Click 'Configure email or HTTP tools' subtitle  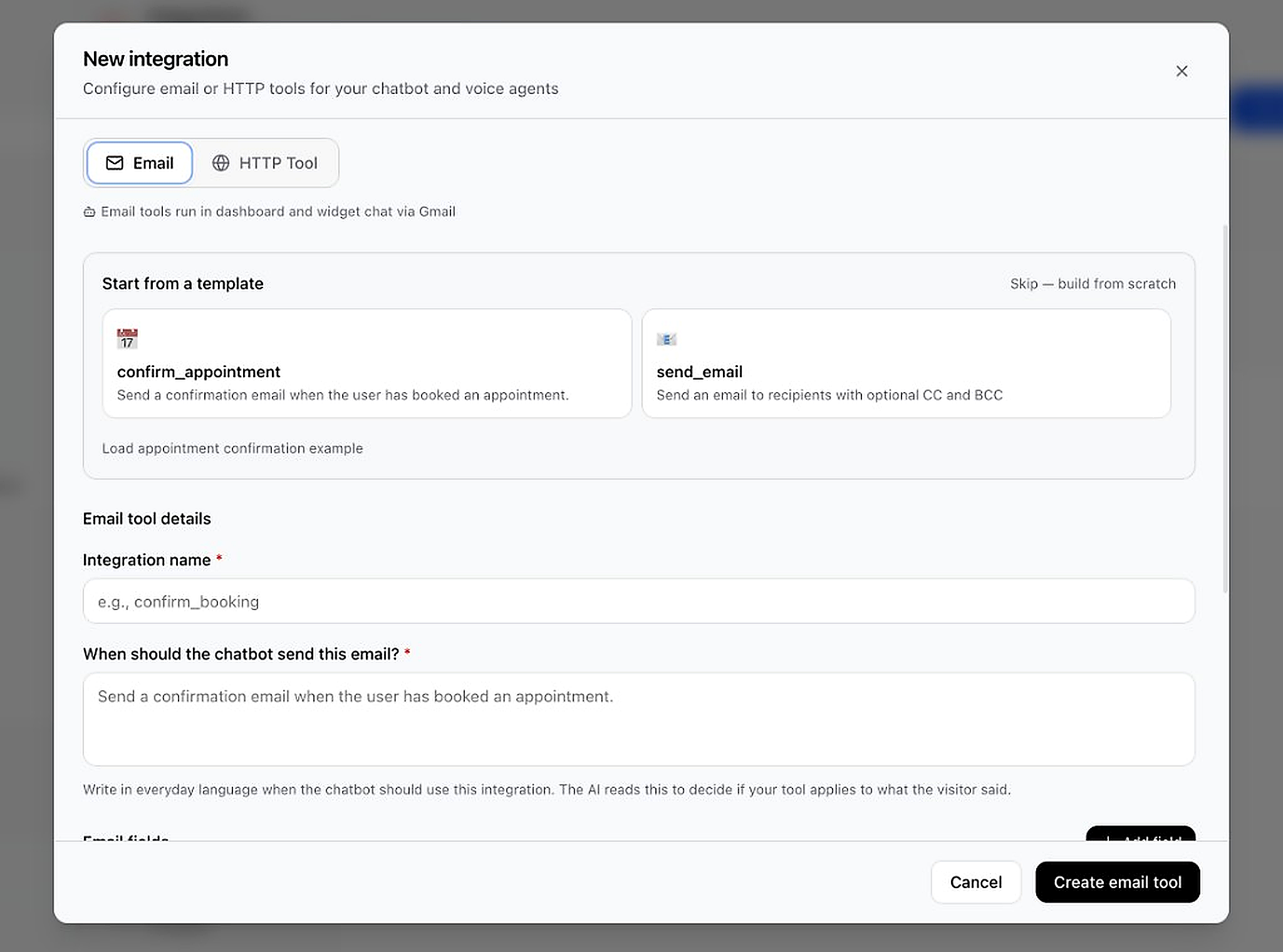321,88
